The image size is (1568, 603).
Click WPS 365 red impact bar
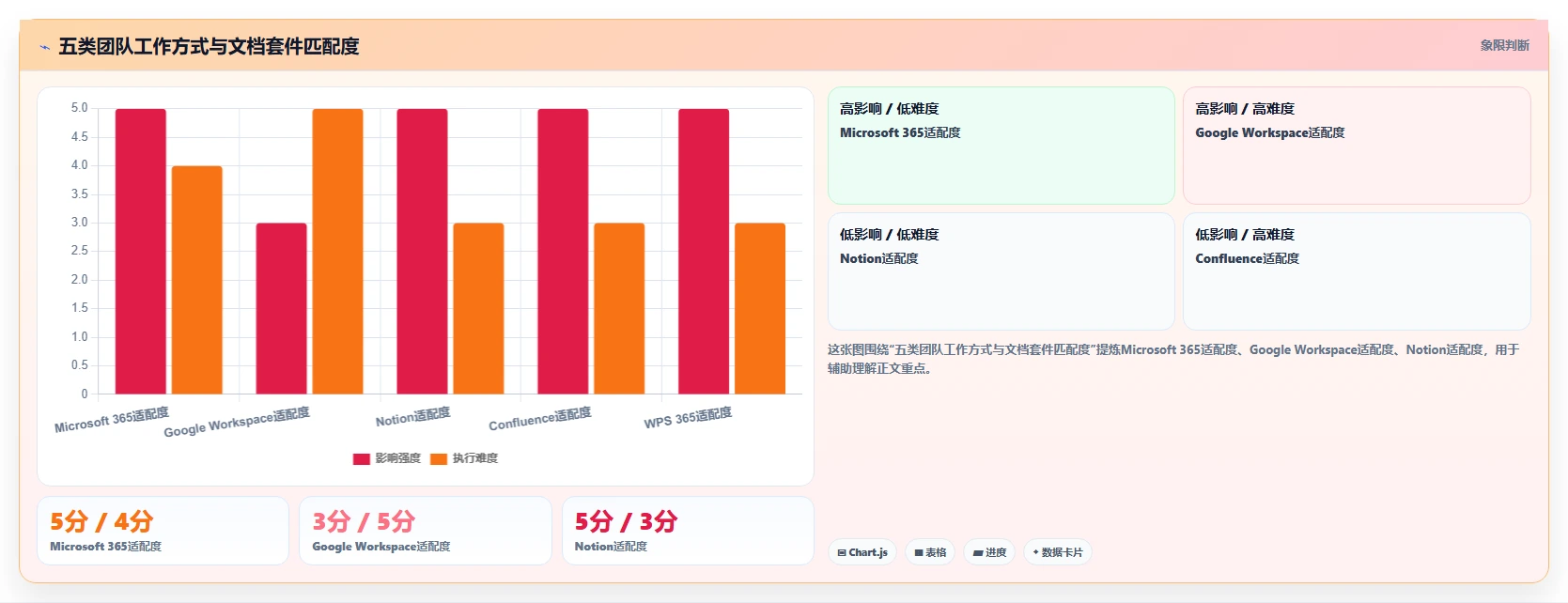click(705, 251)
